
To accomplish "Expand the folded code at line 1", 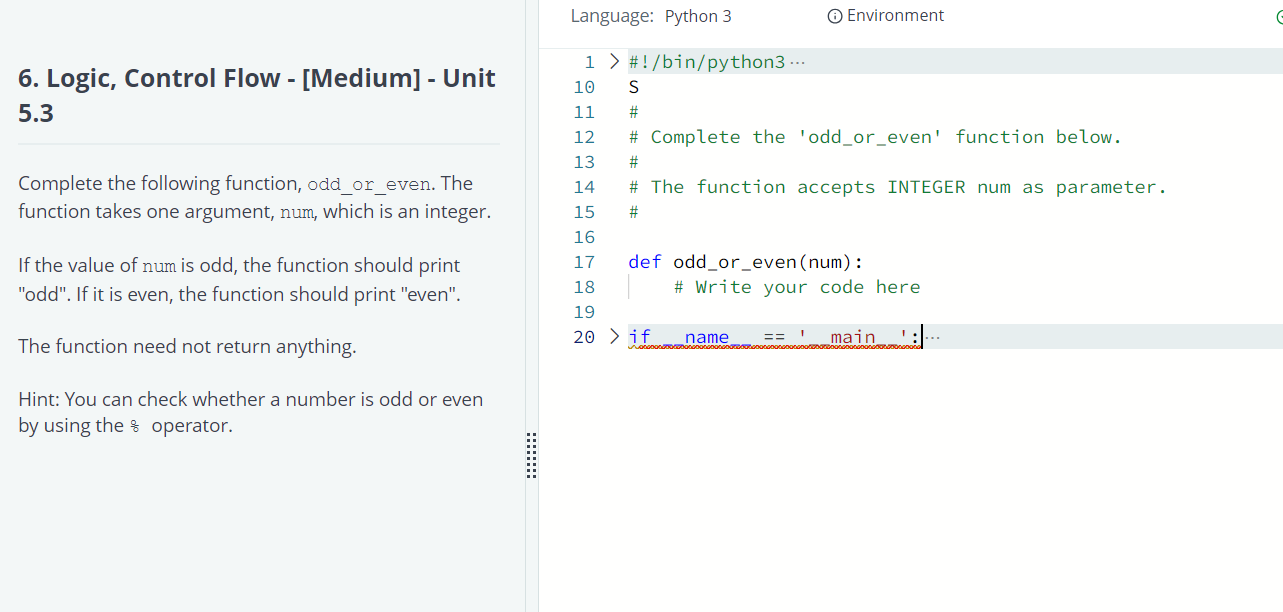I will tap(614, 62).
